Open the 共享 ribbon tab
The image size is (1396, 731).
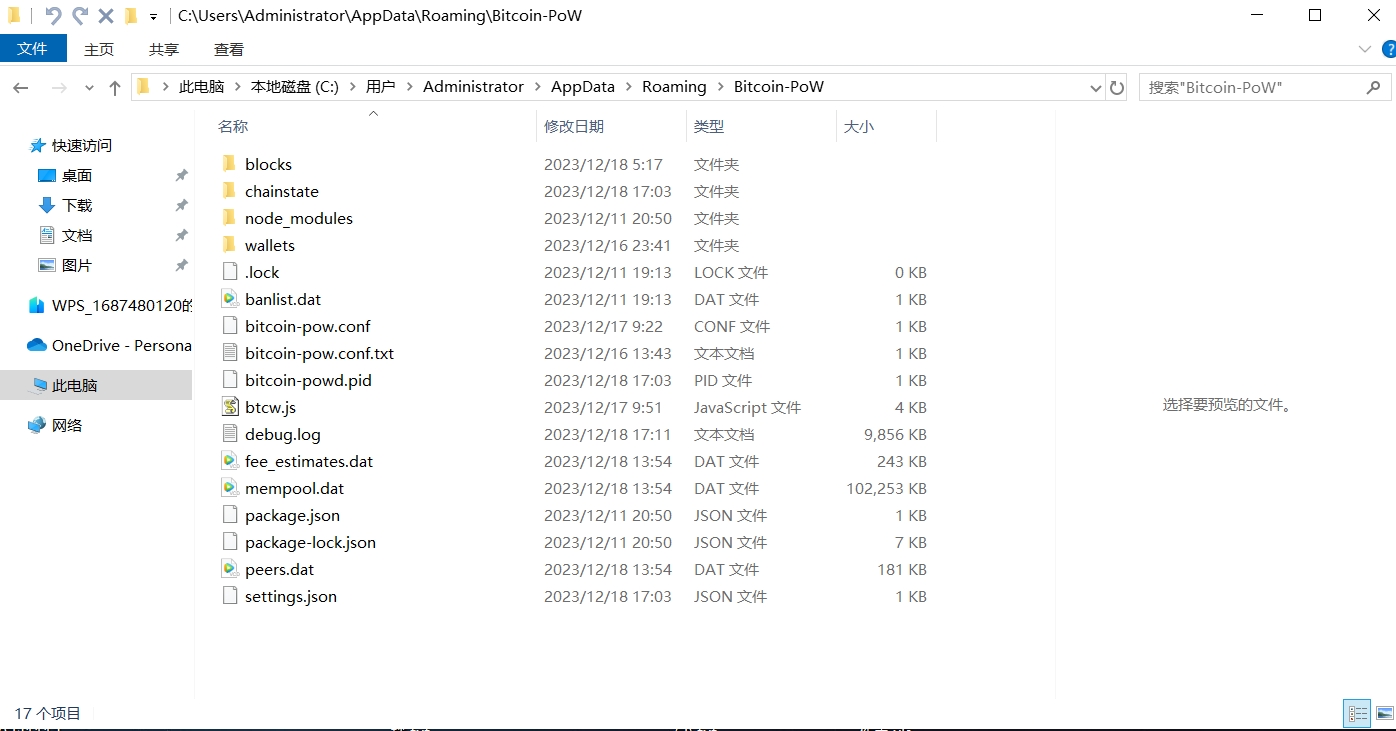pos(164,49)
